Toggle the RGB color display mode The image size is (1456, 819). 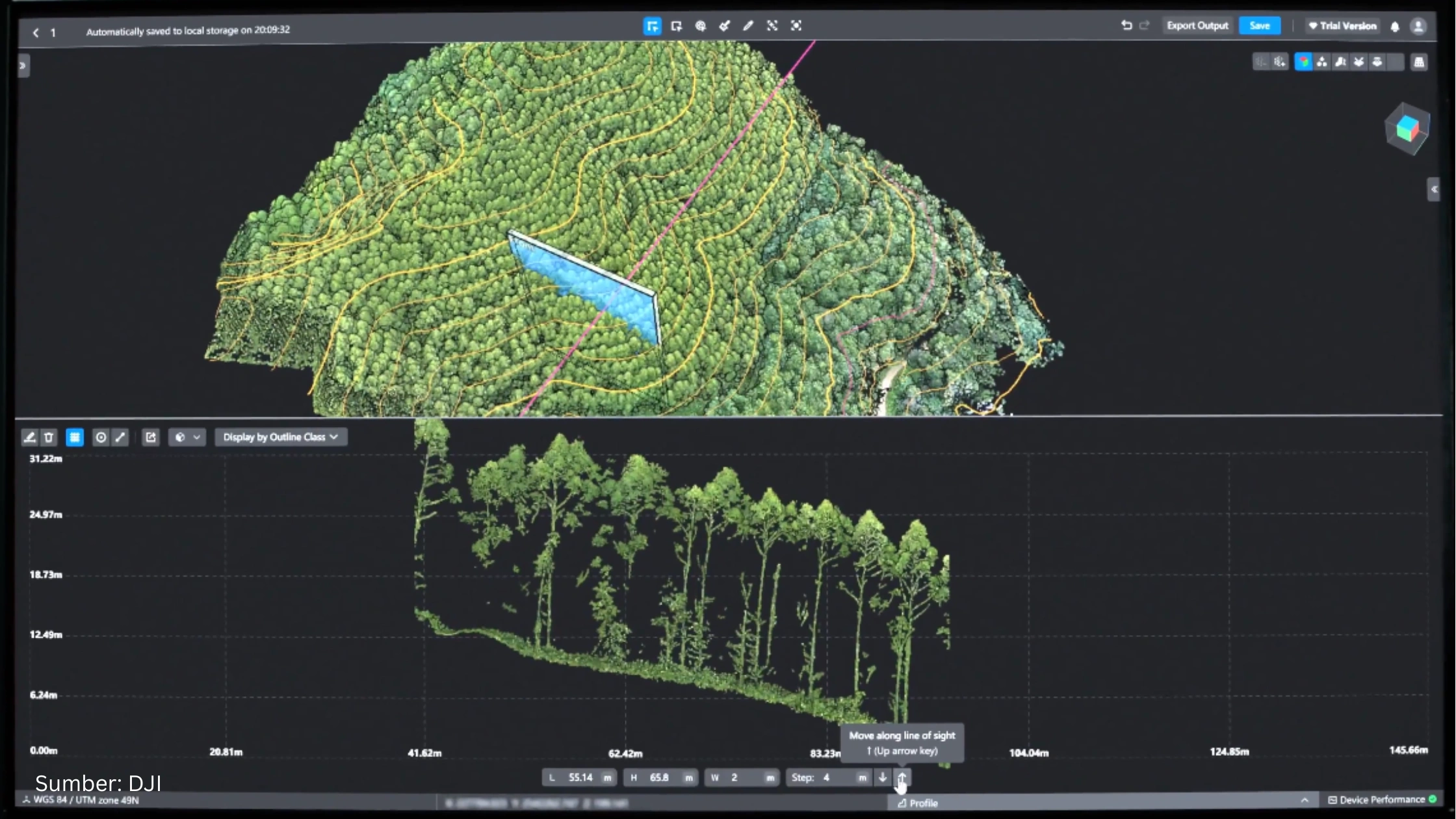coord(1303,62)
